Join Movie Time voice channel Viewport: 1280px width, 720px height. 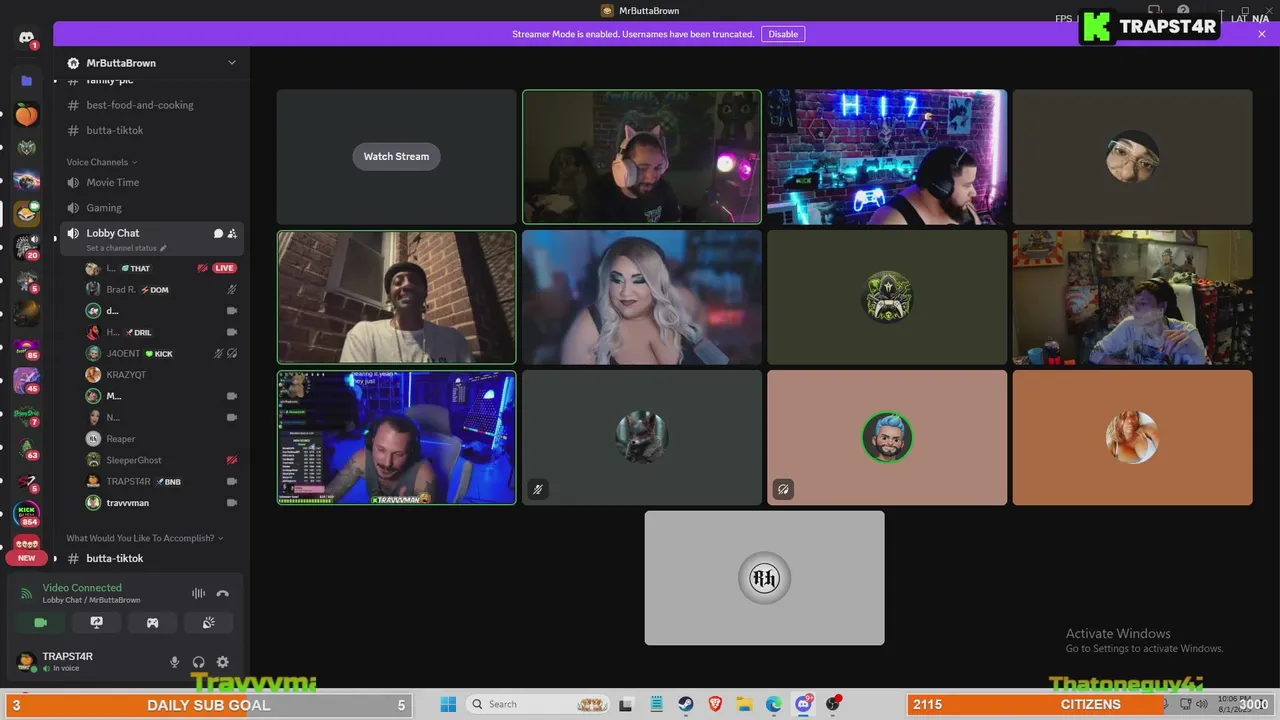pos(152,182)
